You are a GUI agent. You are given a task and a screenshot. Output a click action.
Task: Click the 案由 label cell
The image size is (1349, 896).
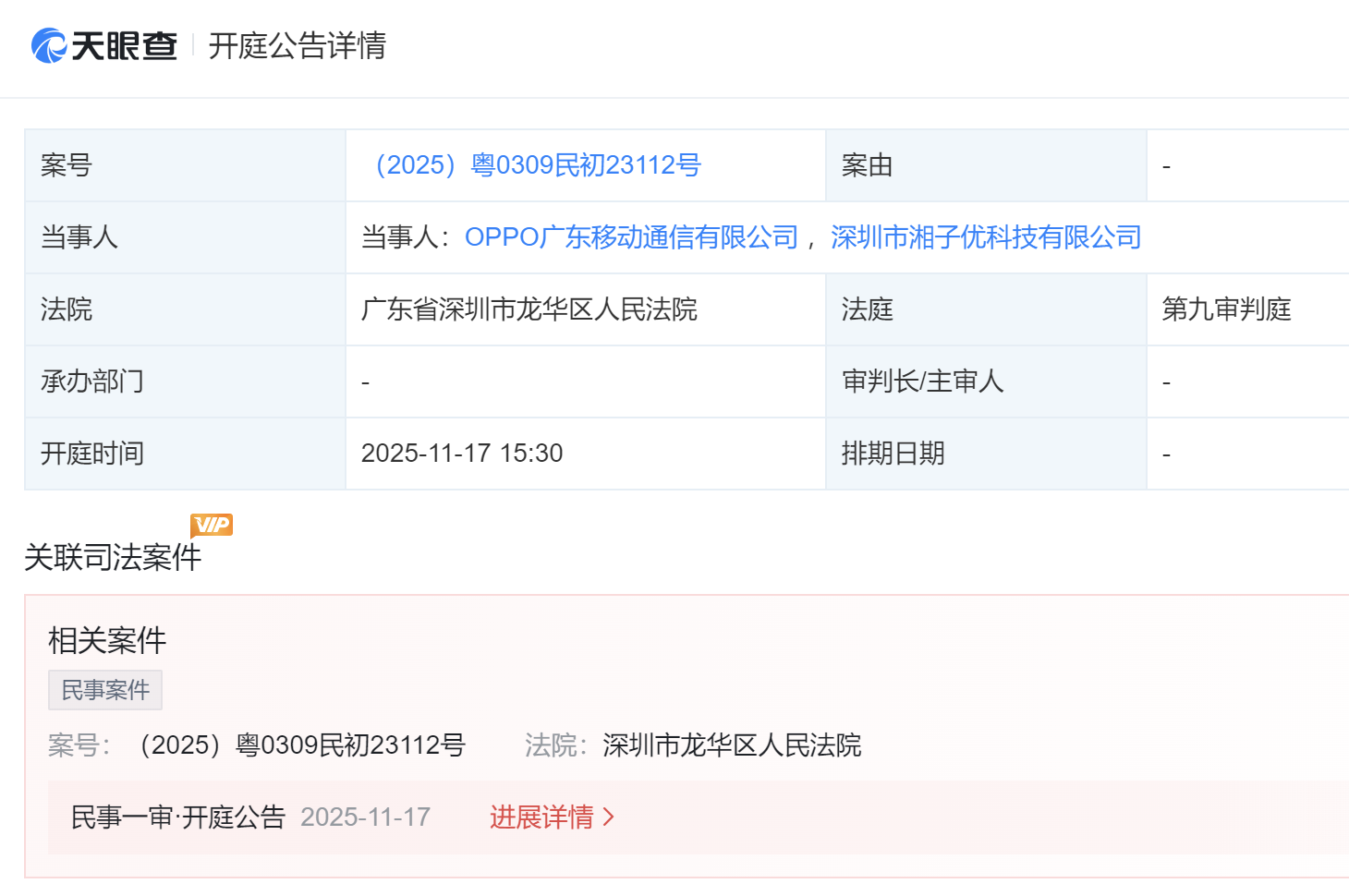click(986, 165)
